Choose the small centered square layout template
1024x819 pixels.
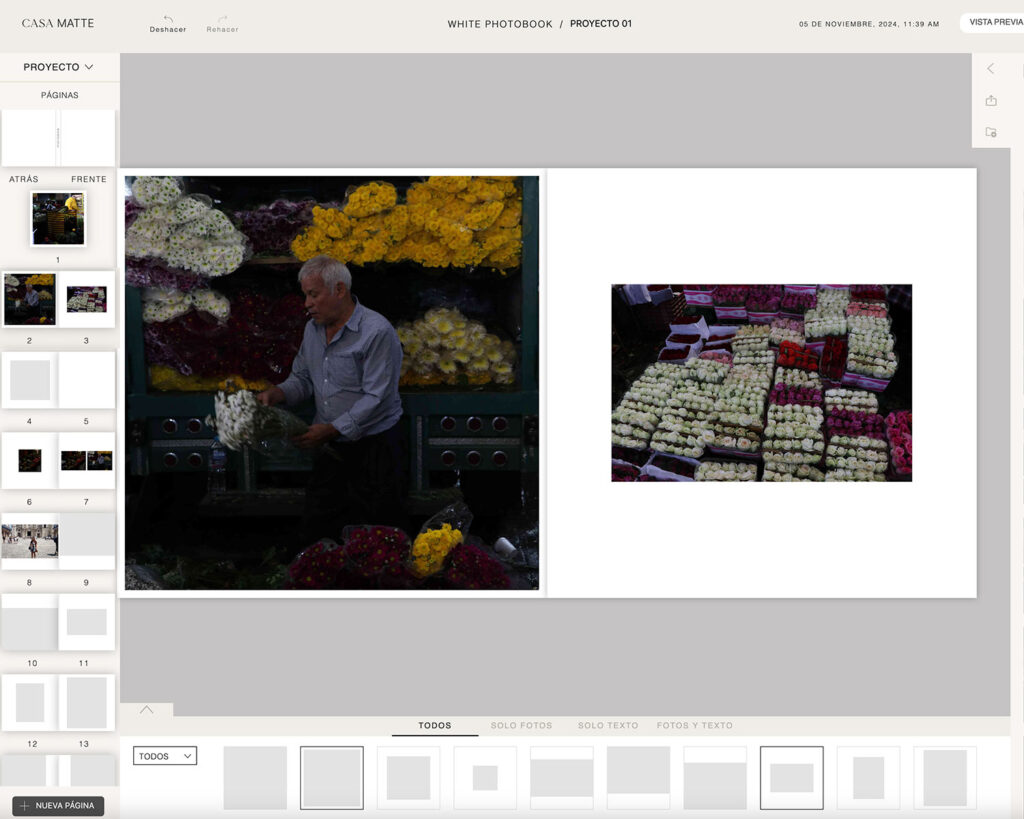[485, 777]
